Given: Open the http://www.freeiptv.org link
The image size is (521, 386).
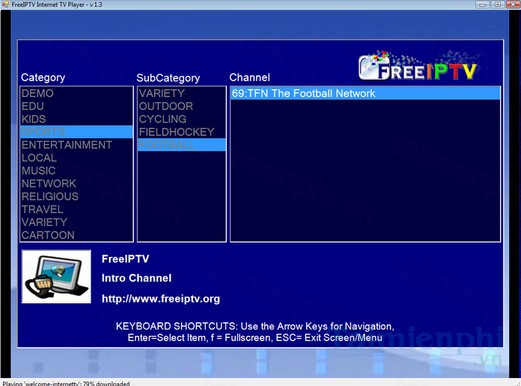Looking at the screenshot, I should [x=161, y=299].
